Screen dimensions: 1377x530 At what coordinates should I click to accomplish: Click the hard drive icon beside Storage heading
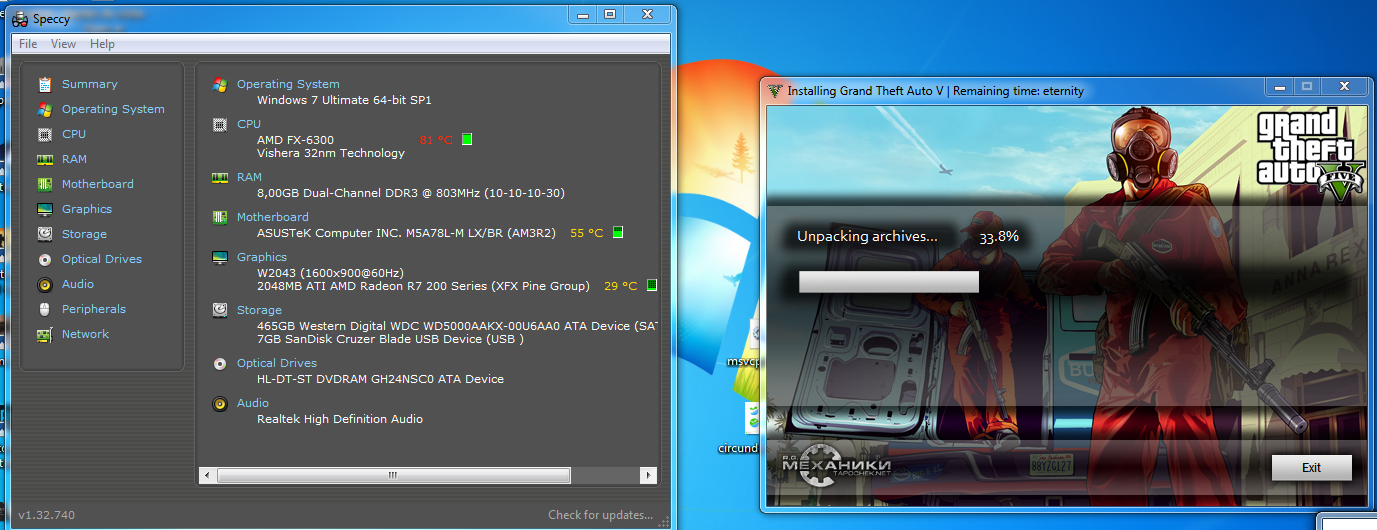219,310
